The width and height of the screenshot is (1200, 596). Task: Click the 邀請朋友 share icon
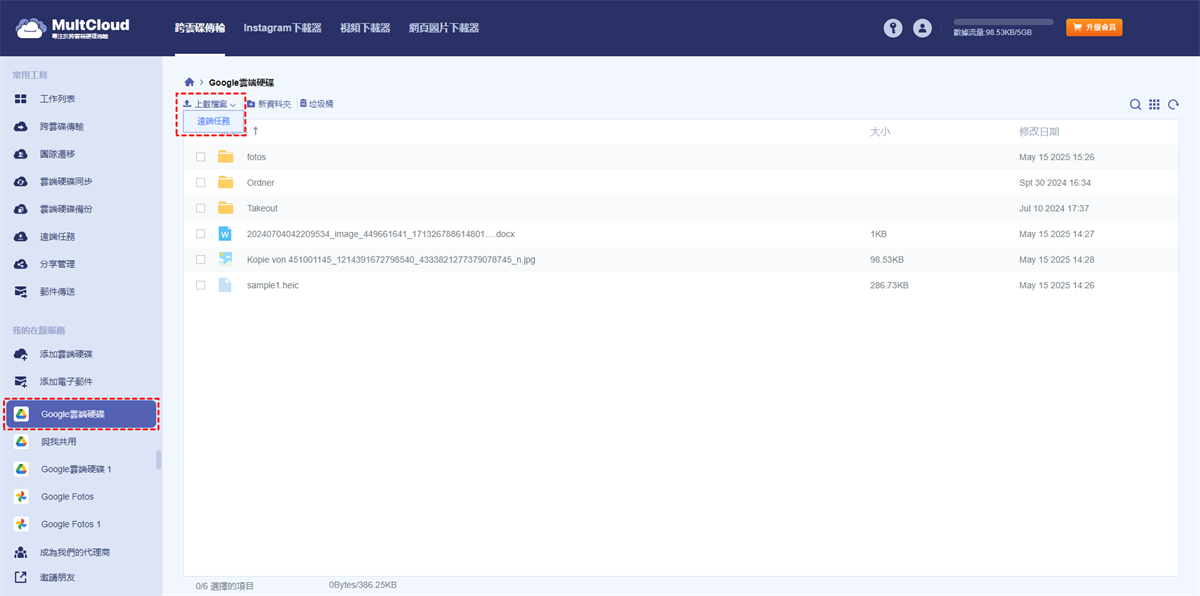pyautogui.click(x=20, y=577)
